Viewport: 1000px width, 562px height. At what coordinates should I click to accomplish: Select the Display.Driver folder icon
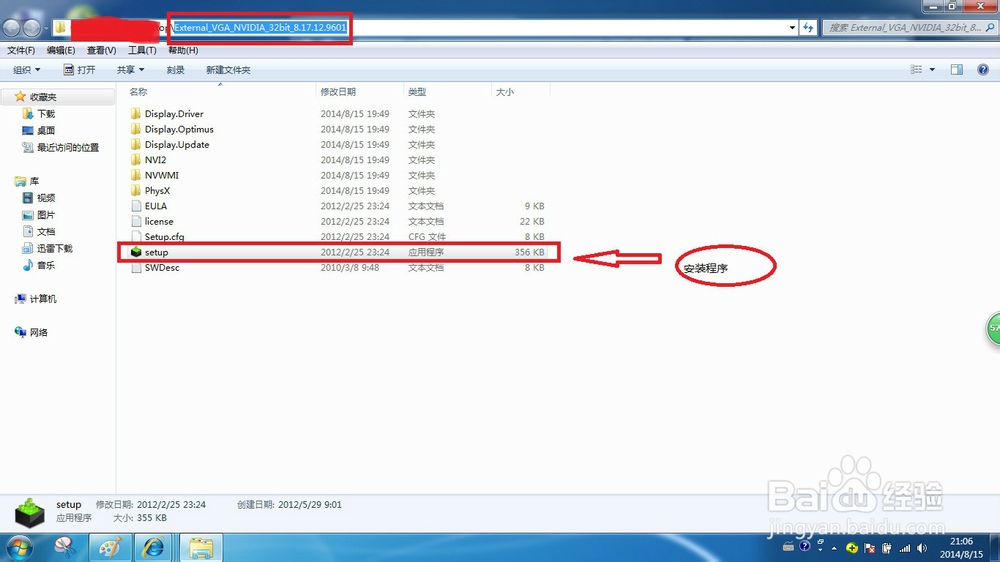coord(135,114)
